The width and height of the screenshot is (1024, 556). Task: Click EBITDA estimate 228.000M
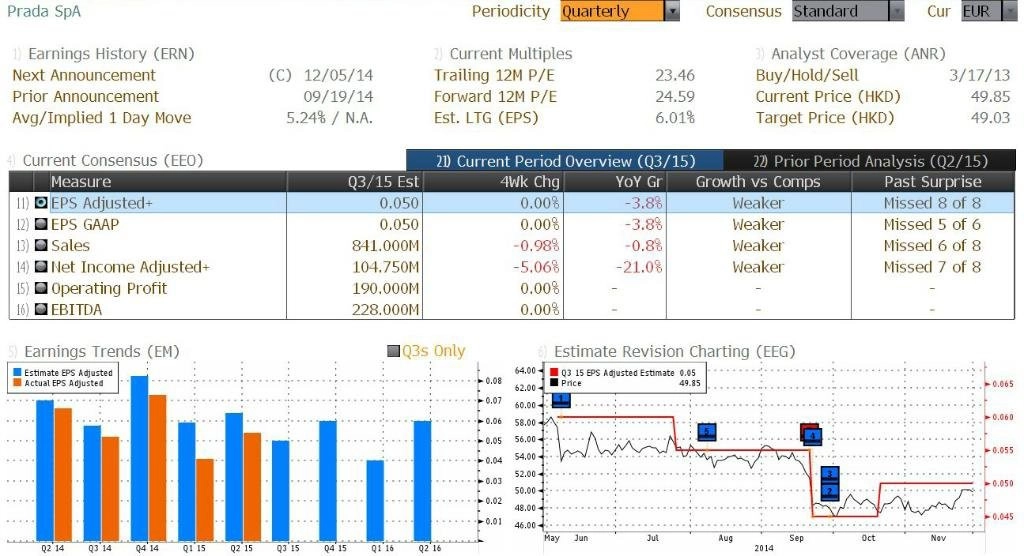(x=385, y=310)
